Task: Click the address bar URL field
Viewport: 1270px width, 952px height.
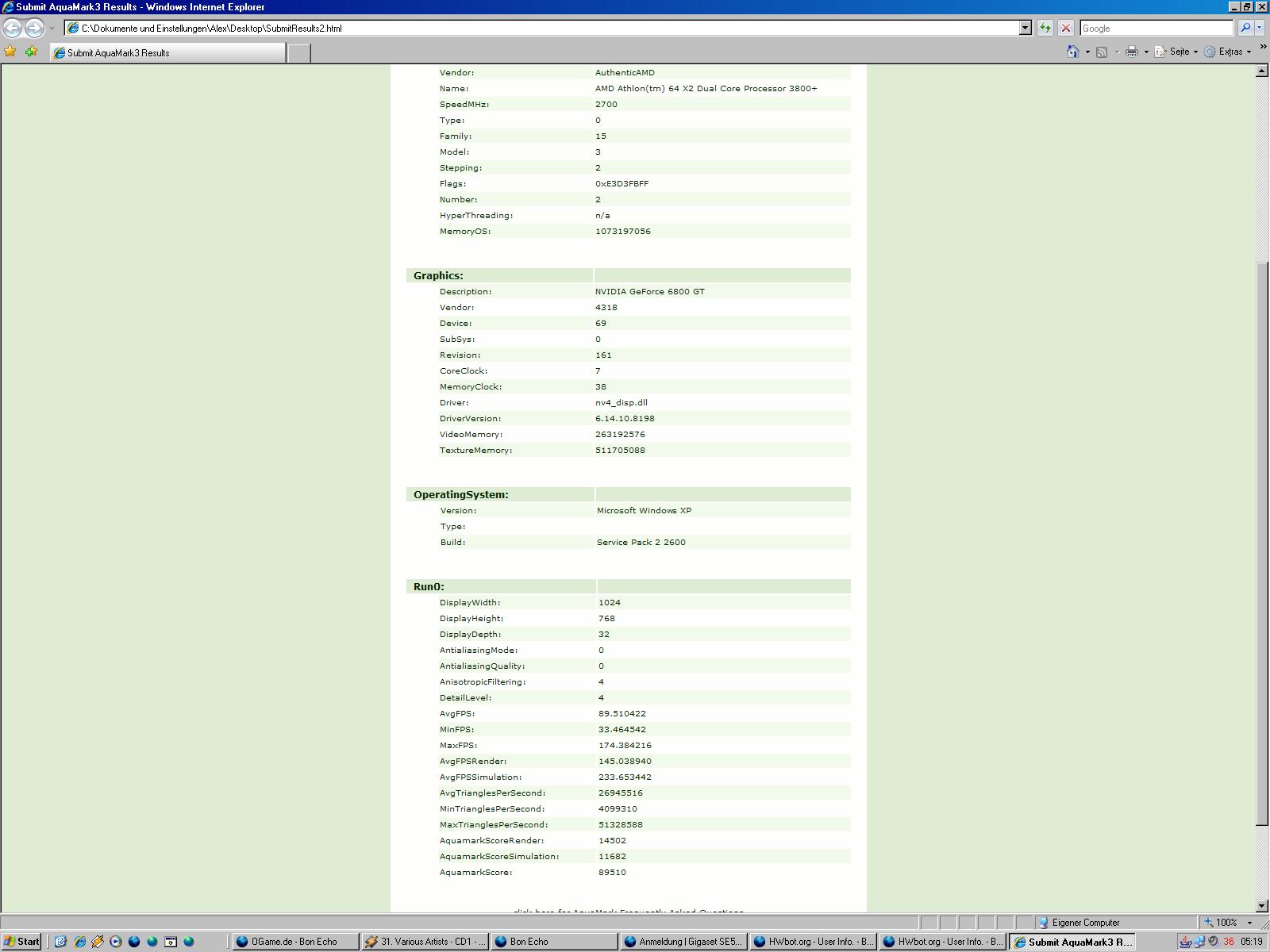Action: pos(548,28)
